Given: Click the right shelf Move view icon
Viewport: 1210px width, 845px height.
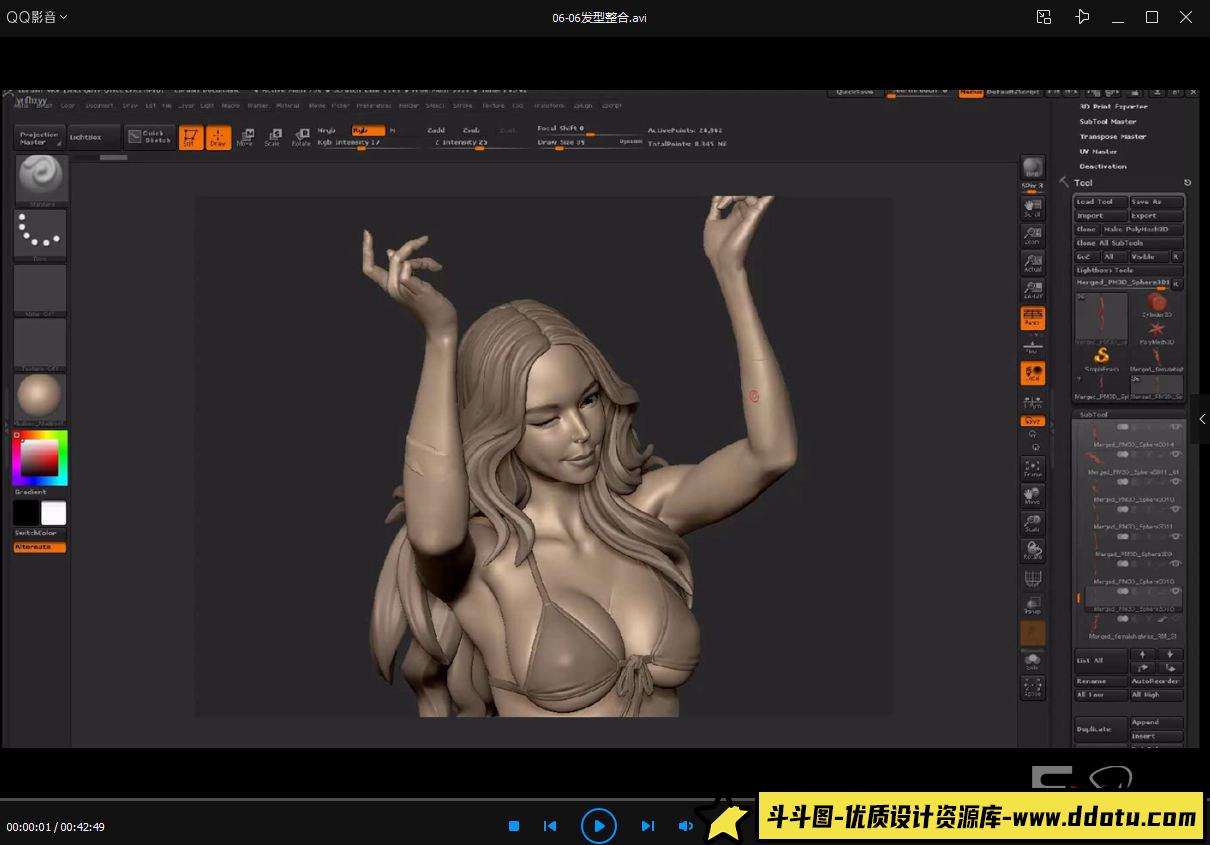Looking at the screenshot, I should click(x=1033, y=495).
